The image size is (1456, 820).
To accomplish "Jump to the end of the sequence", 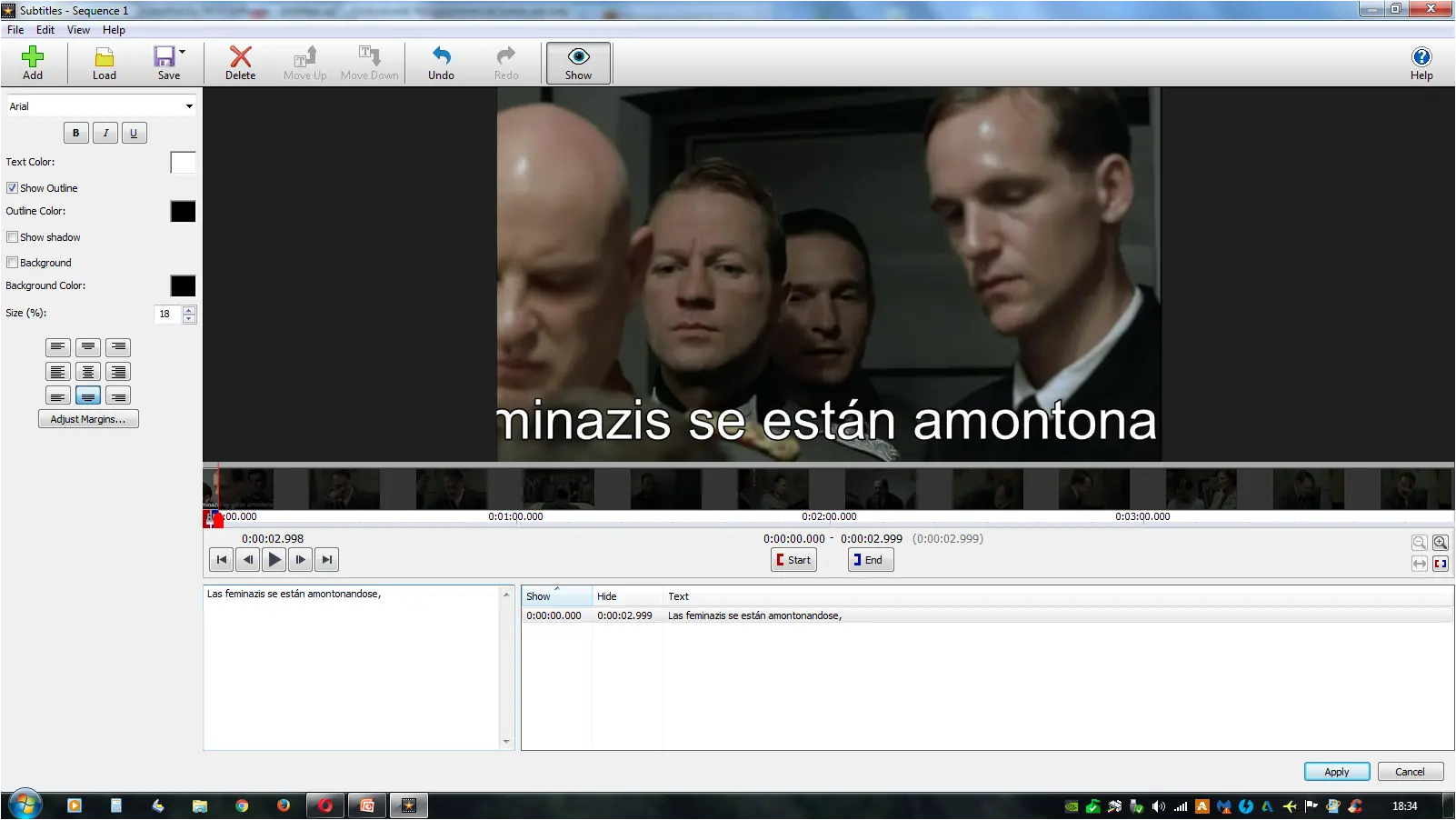I will [327, 560].
